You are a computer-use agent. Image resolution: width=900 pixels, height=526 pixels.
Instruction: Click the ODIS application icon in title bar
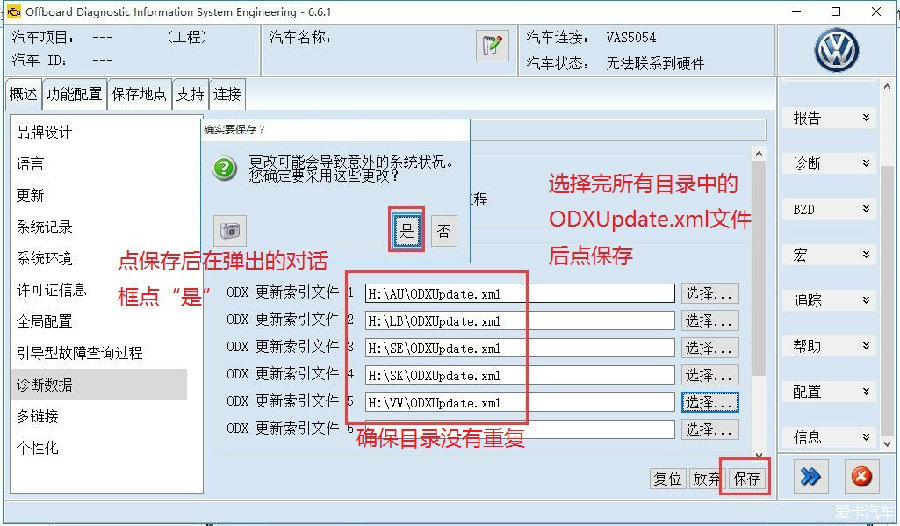pyautogui.click(x=13, y=11)
